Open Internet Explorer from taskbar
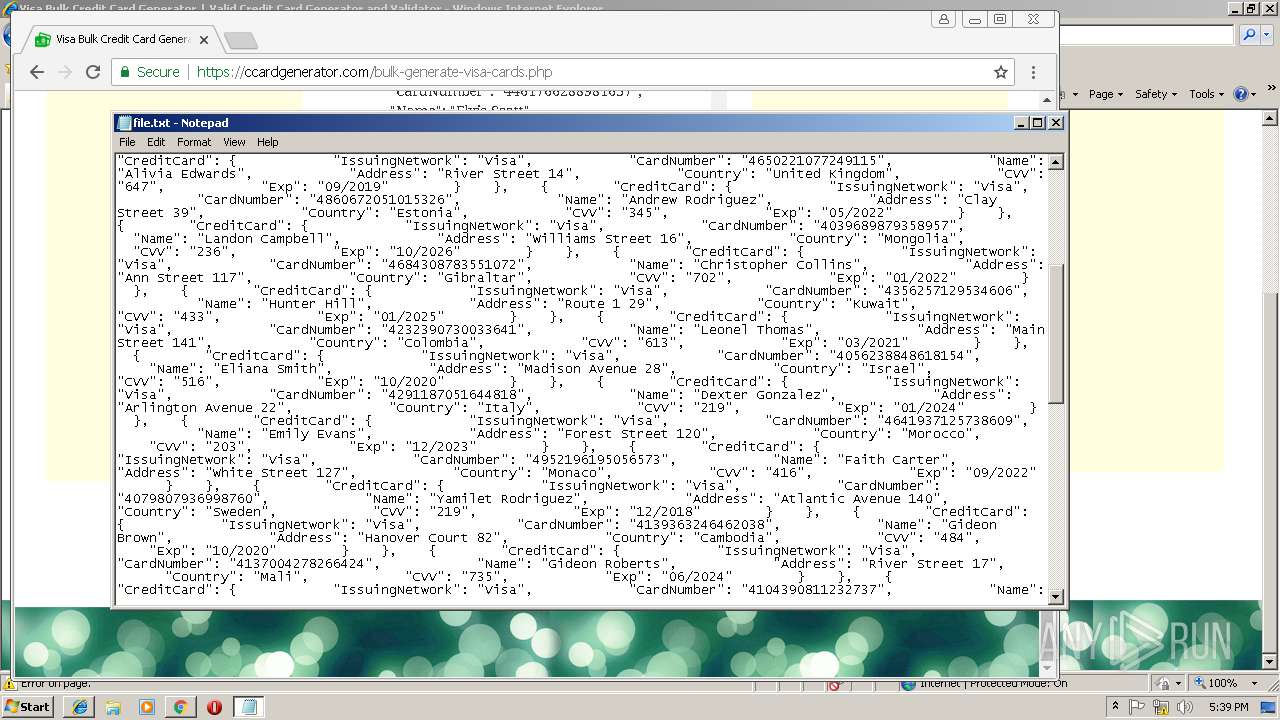 80,707
